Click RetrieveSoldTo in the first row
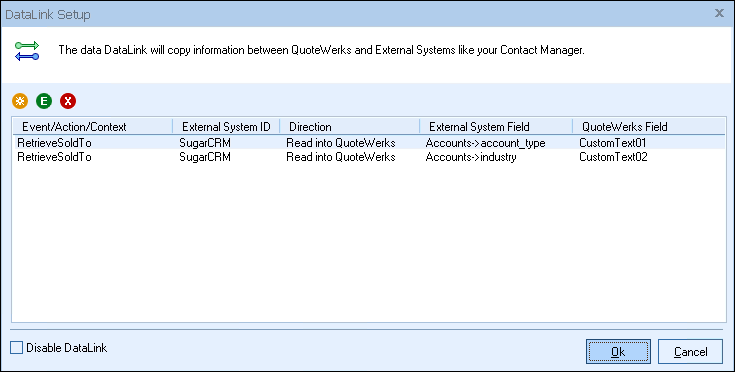The width and height of the screenshot is (735, 372). click(54, 142)
